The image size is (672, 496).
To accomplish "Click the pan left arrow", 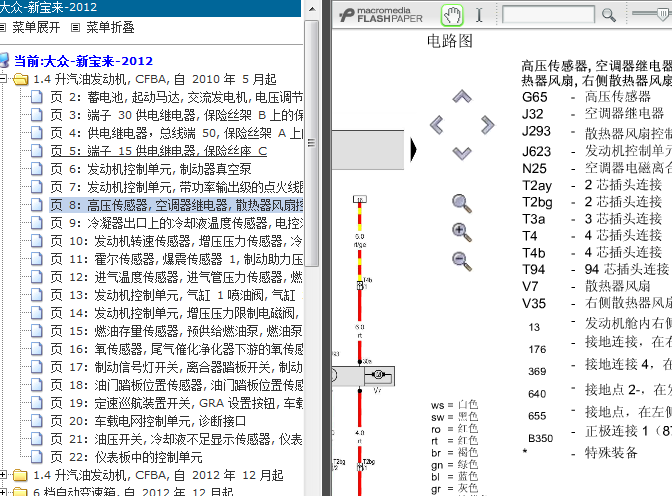I will pyautogui.click(x=437, y=125).
